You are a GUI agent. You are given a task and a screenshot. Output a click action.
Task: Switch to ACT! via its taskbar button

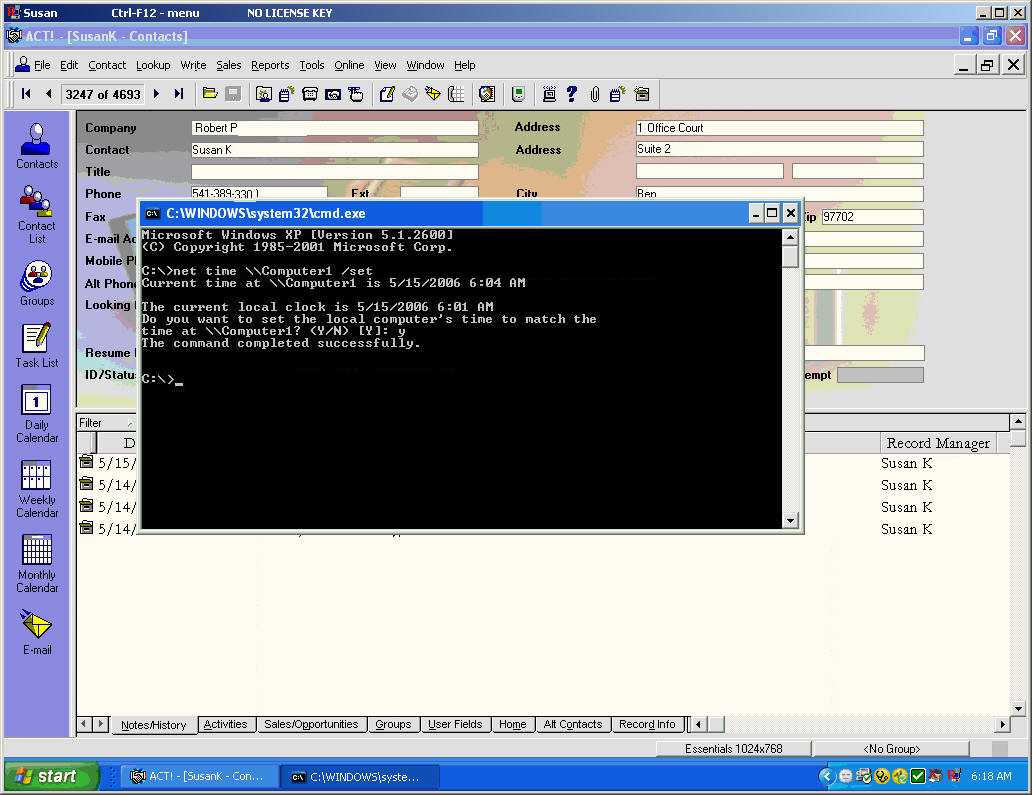pyautogui.click(x=197, y=777)
